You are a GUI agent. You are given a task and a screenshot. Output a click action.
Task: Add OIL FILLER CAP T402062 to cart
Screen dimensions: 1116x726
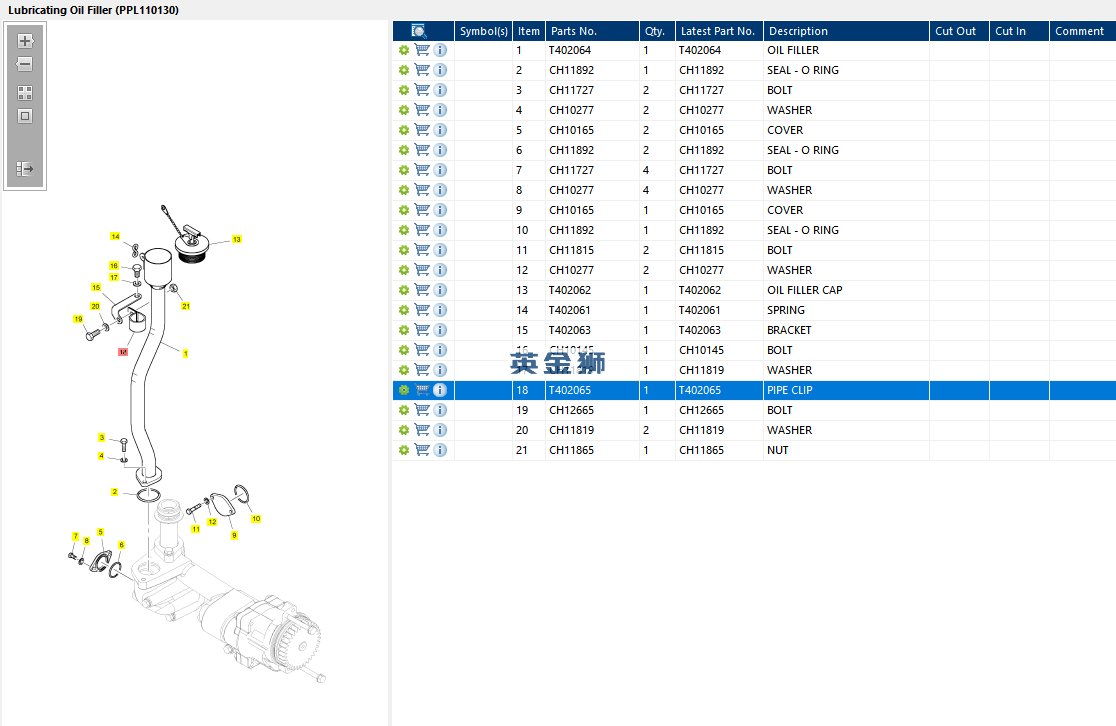click(x=422, y=290)
